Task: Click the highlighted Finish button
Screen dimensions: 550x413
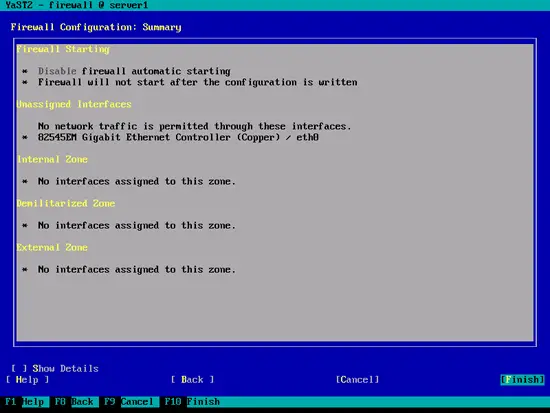Action: (x=522, y=380)
